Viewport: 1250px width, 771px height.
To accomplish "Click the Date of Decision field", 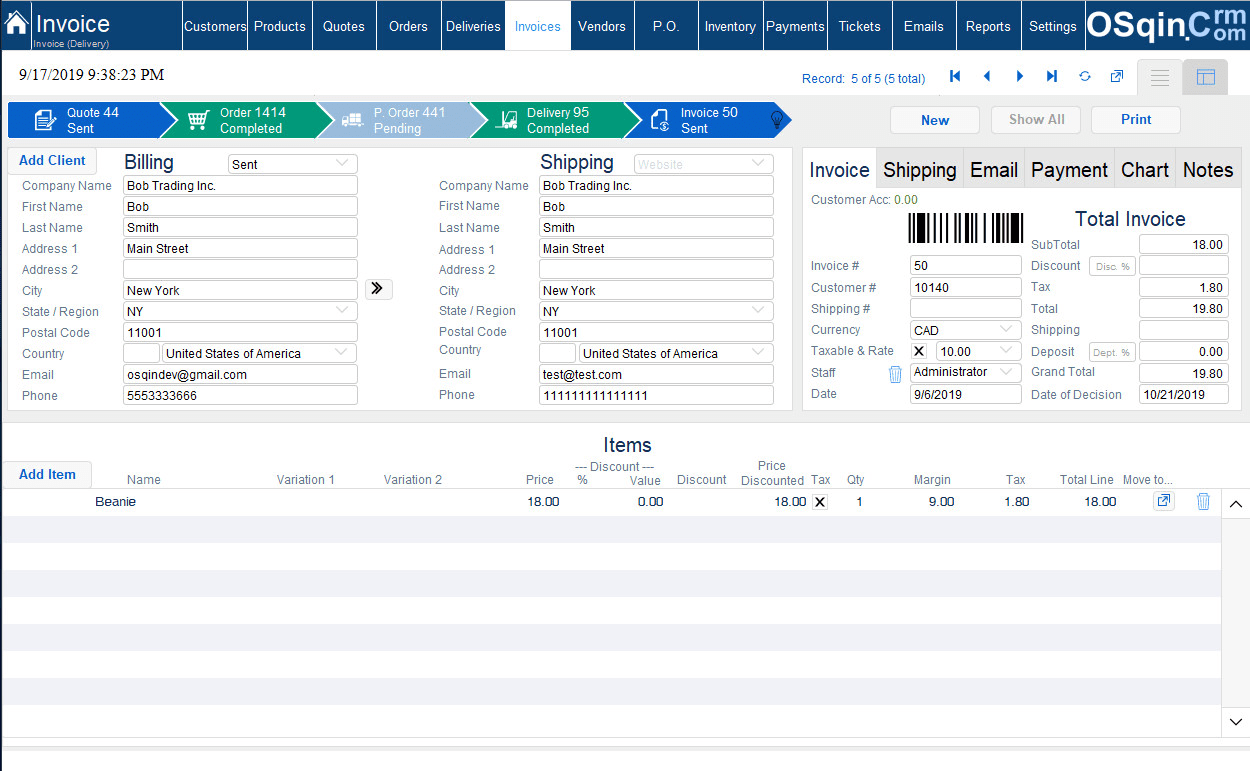I will [1184, 394].
